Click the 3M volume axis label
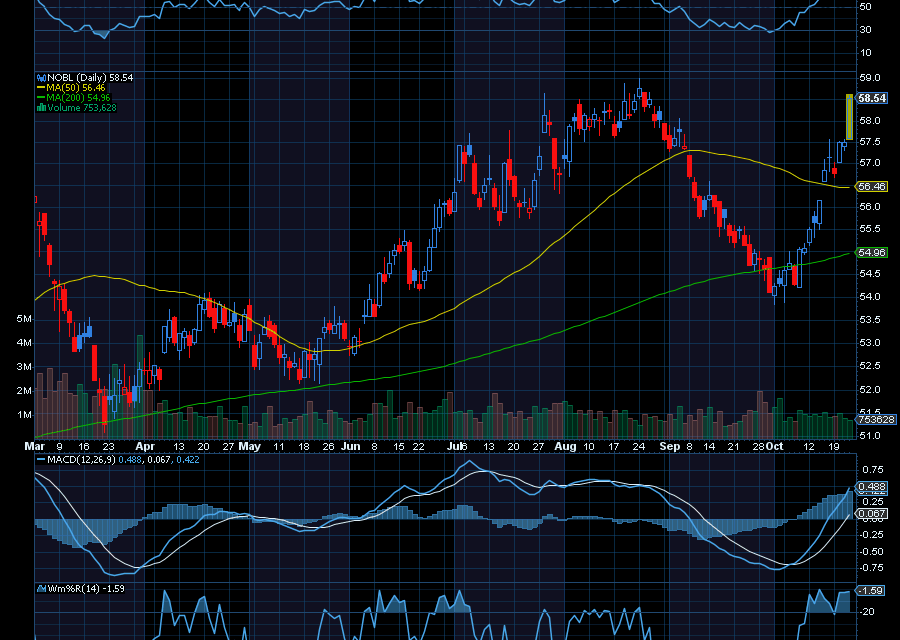This screenshot has height=640, width=900. (24, 367)
